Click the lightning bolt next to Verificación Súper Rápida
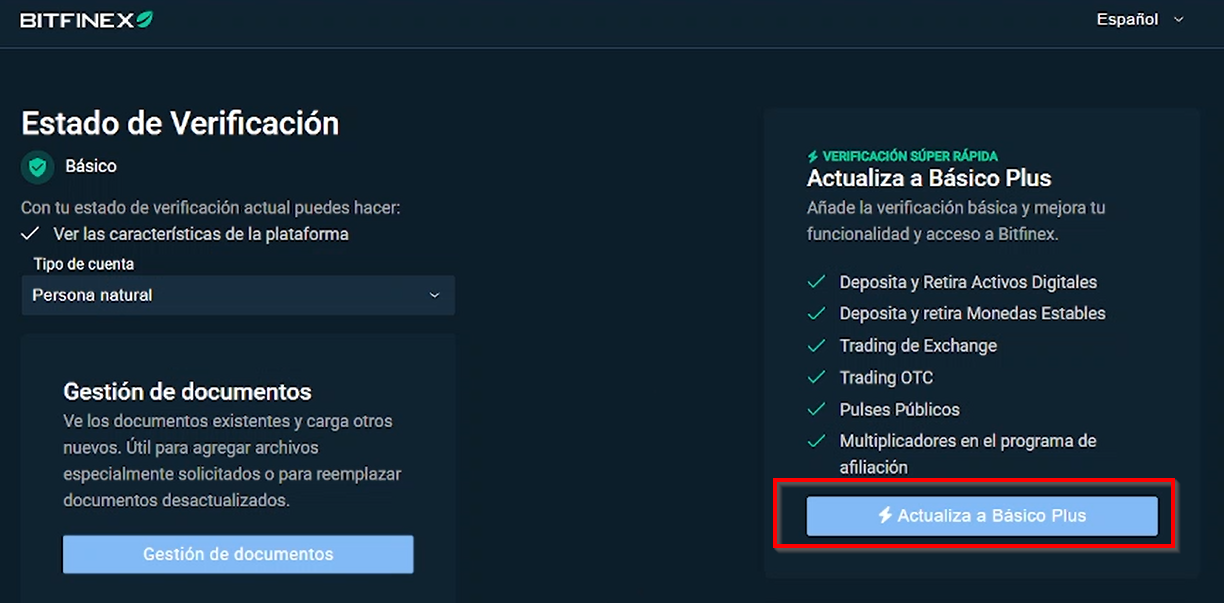The height and width of the screenshot is (603, 1224). [813, 156]
